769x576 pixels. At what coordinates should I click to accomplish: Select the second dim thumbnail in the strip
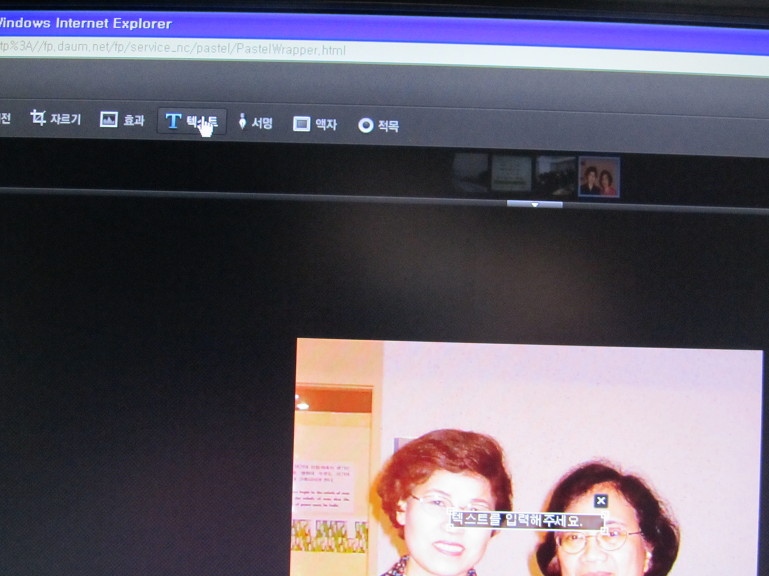[512, 173]
